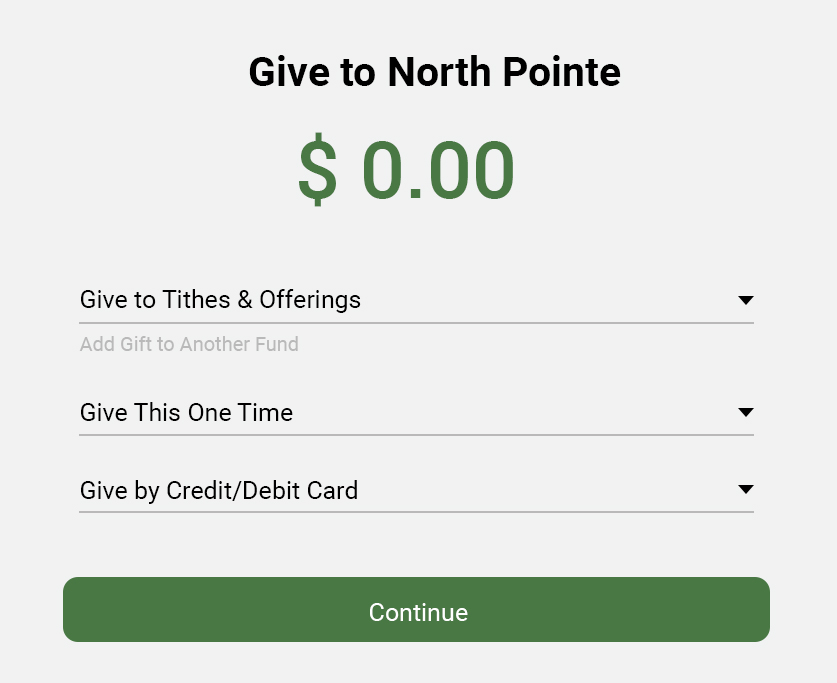837x683 pixels.
Task: Click the green dollar sign symbol
Action: tap(318, 171)
